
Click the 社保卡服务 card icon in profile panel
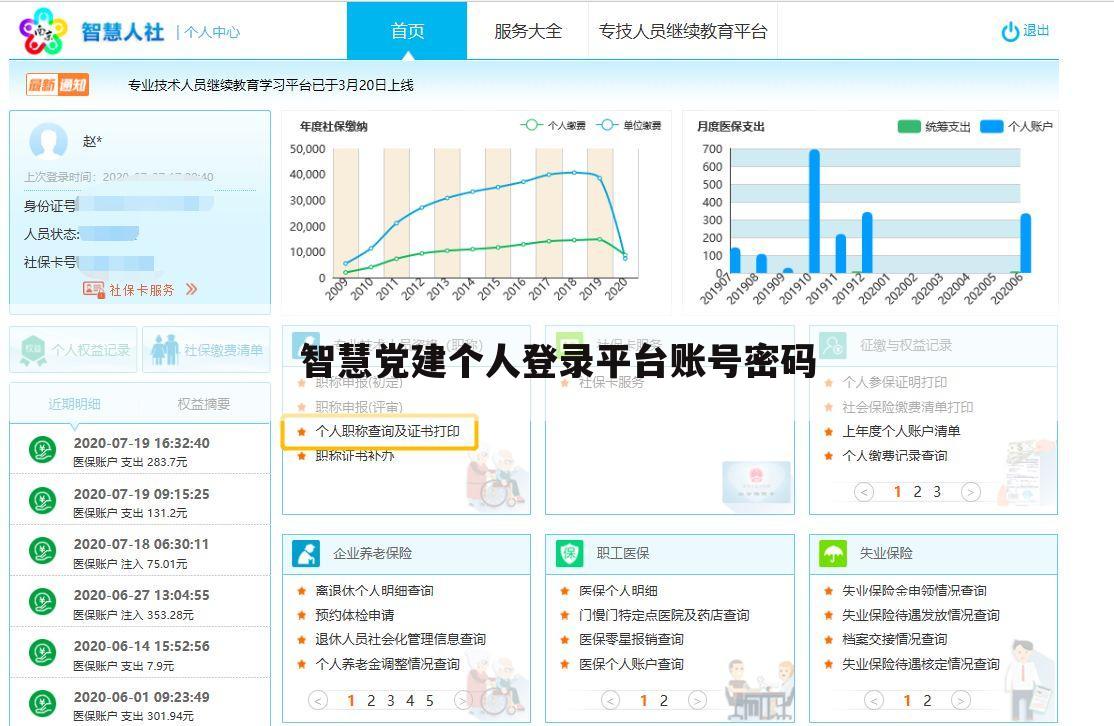coord(95,289)
